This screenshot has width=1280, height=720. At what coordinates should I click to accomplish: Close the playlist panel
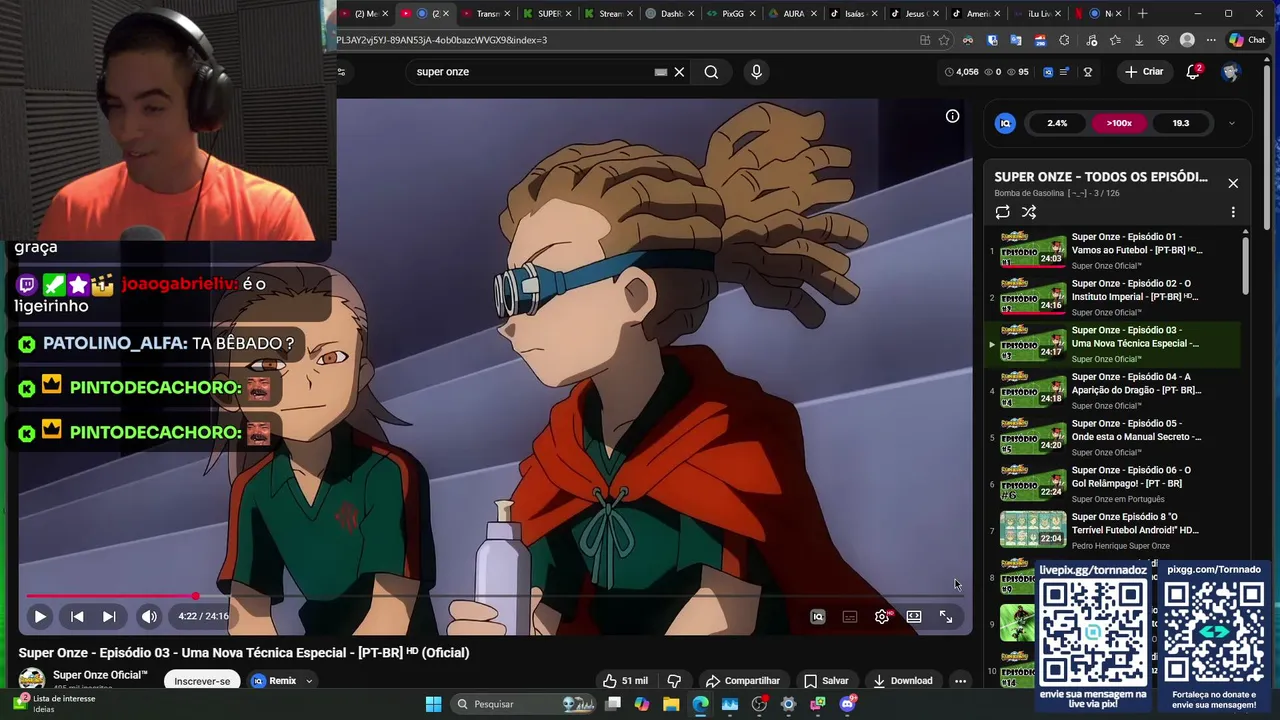pyautogui.click(x=1233, y=183)
